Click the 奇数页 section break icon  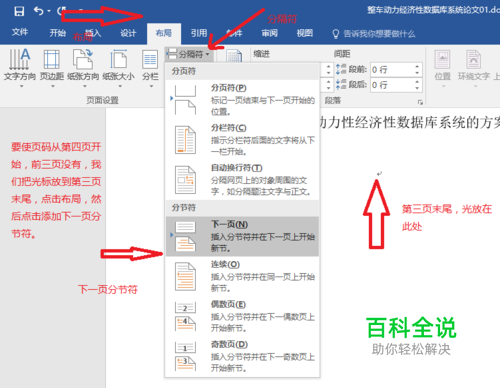click(x=185, y=356)
